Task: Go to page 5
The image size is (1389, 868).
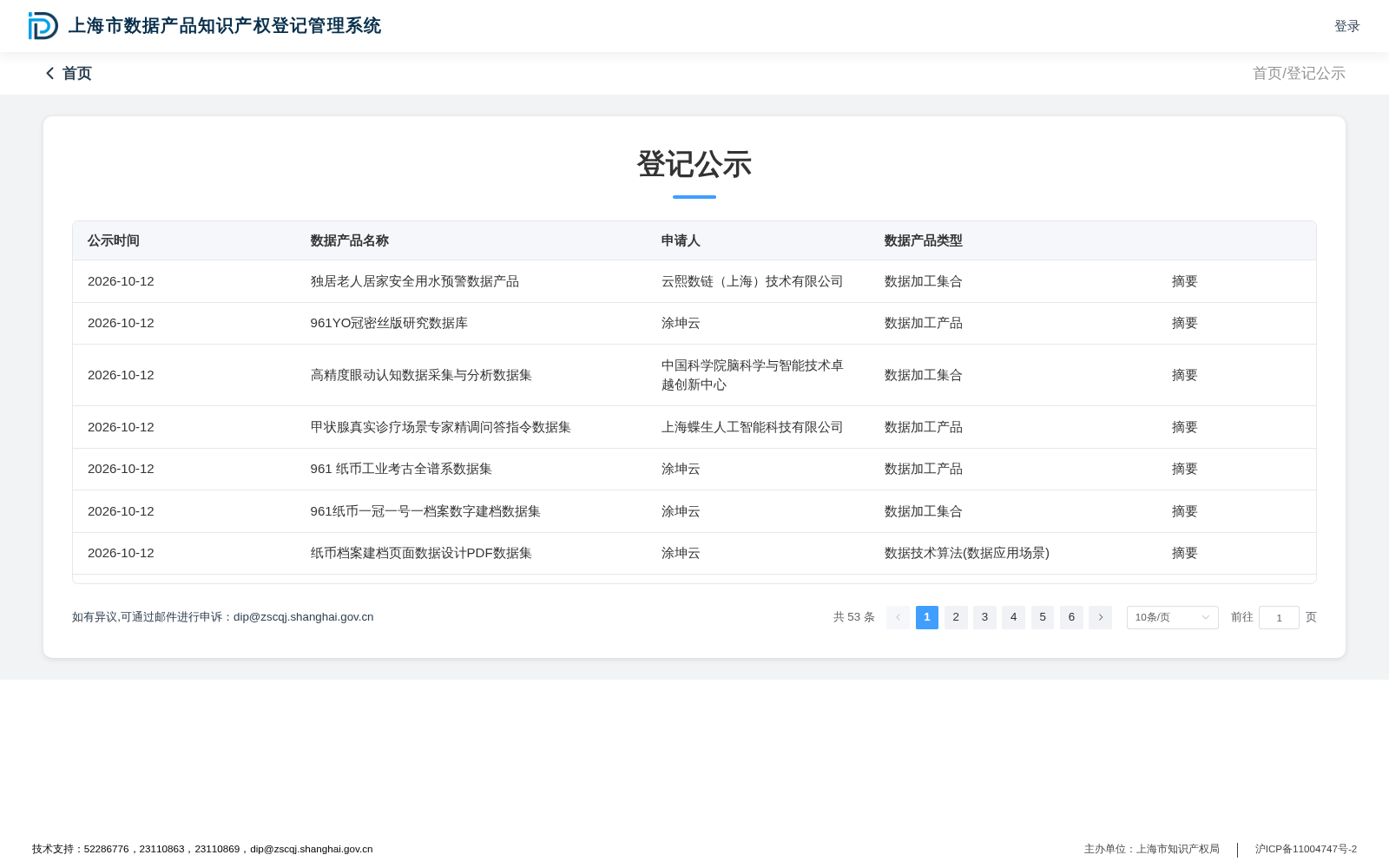Action: click(x=1043, y=617)
